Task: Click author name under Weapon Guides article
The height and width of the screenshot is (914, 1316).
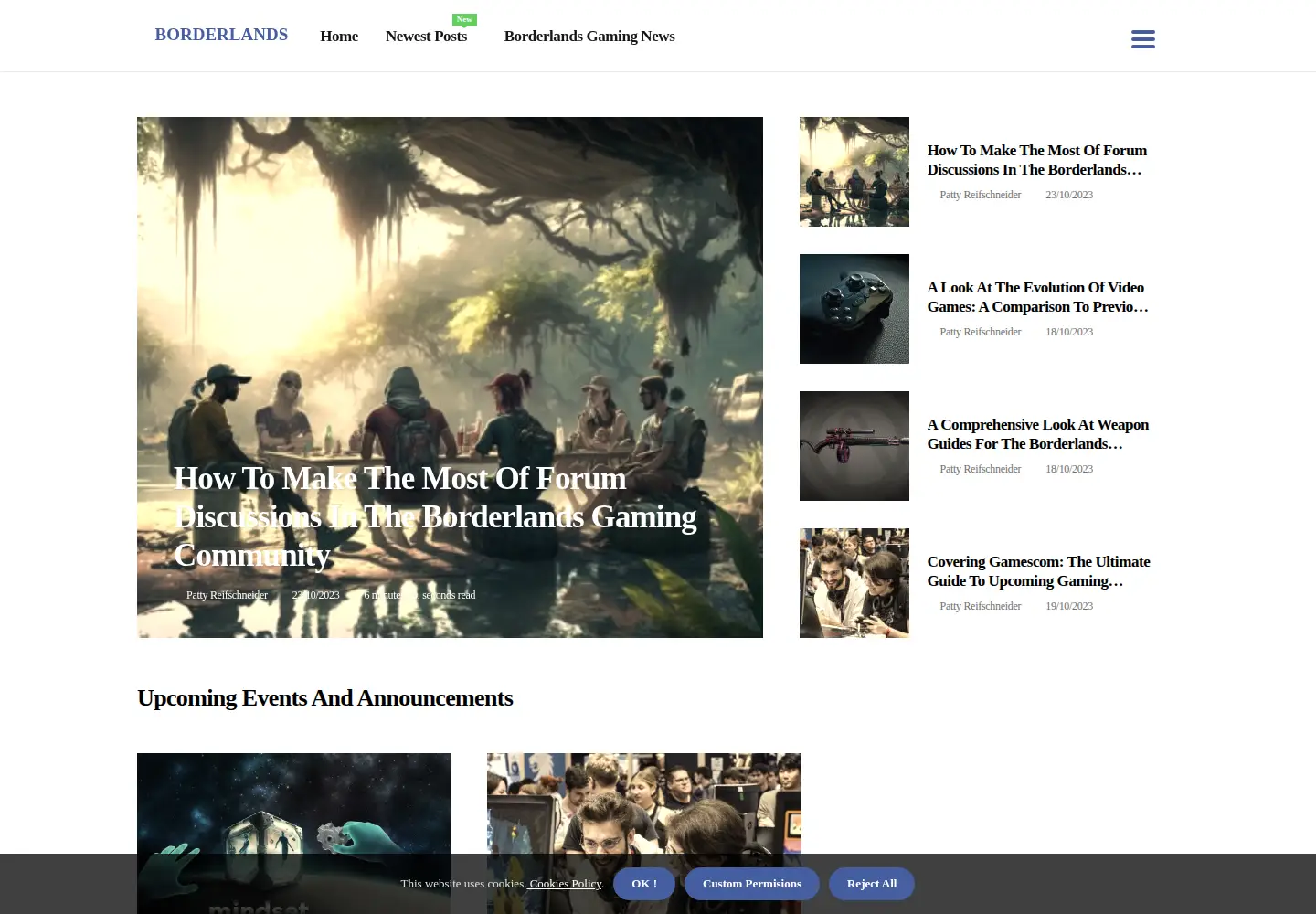Action: click(981, 469)
